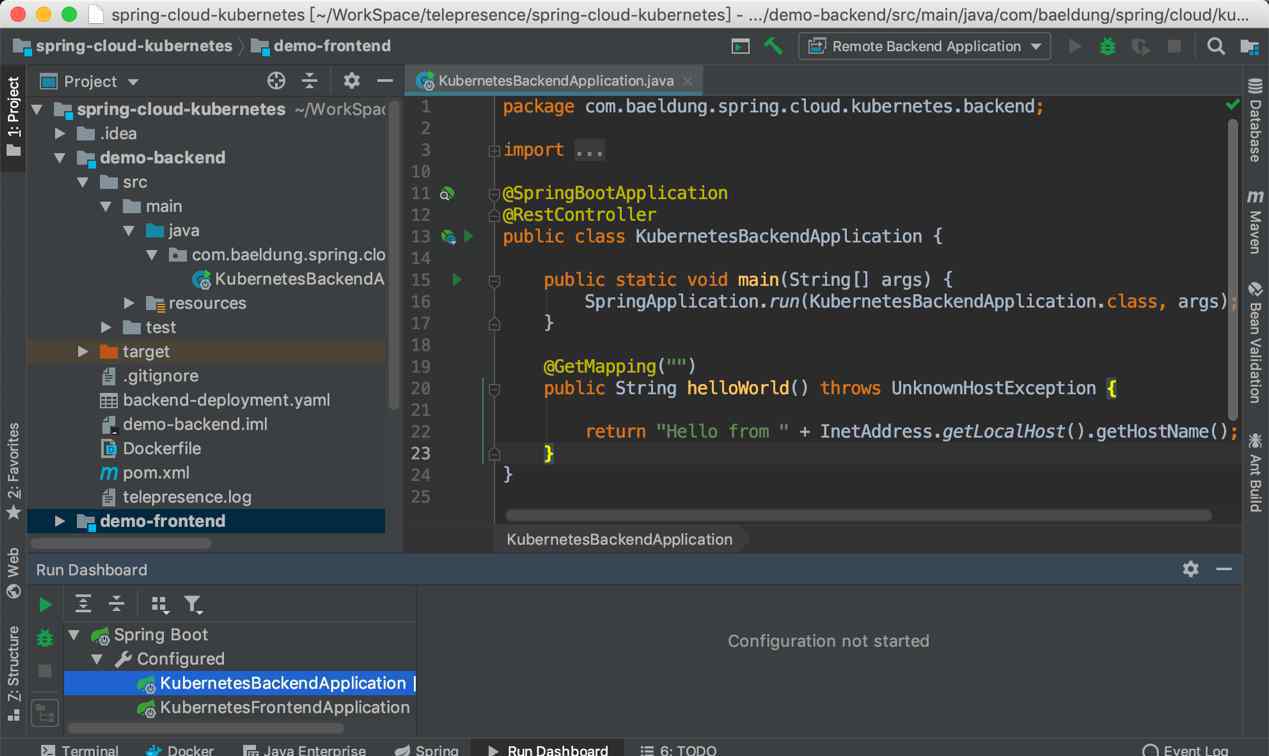This screenshot has width=1269, height=756.
Task: Expand the demo-frontend module arrow
Action: pyautogui.click(x=60, y=521)
